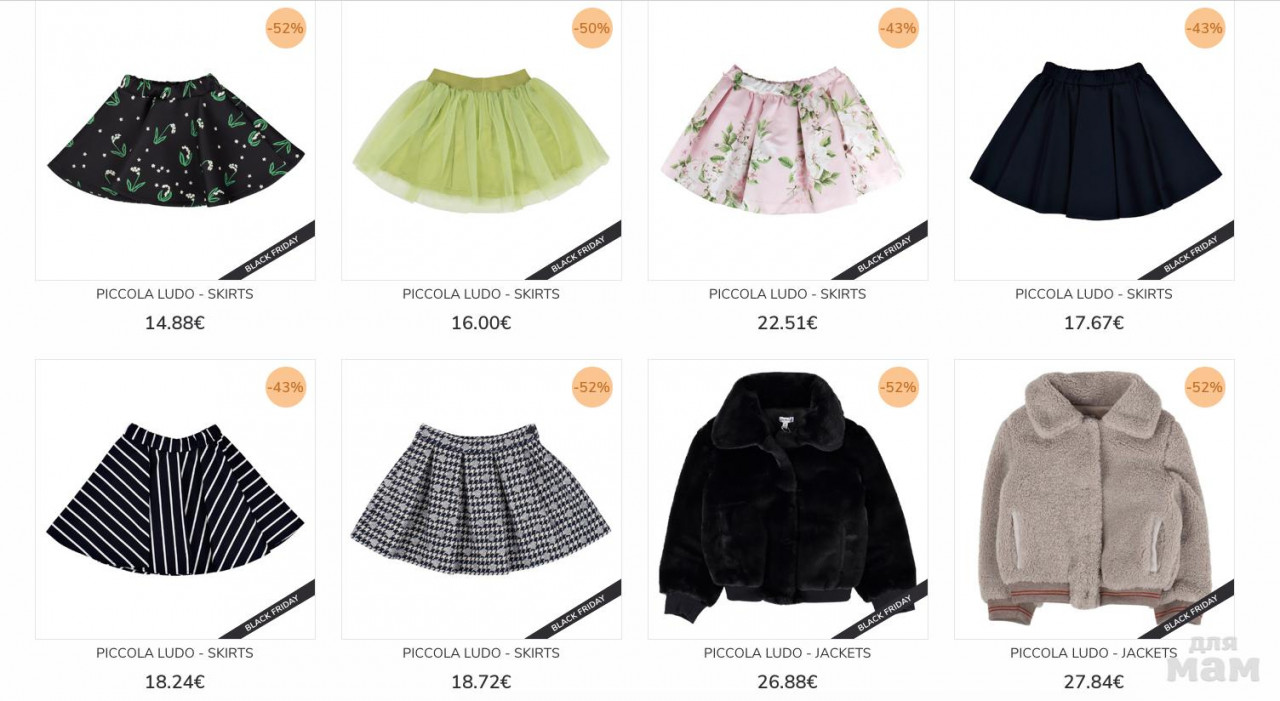Open the black lily-print skirt thumbnail
Image resolution: width=1280 pixels, height=701 pixels.
coord(175,140)
